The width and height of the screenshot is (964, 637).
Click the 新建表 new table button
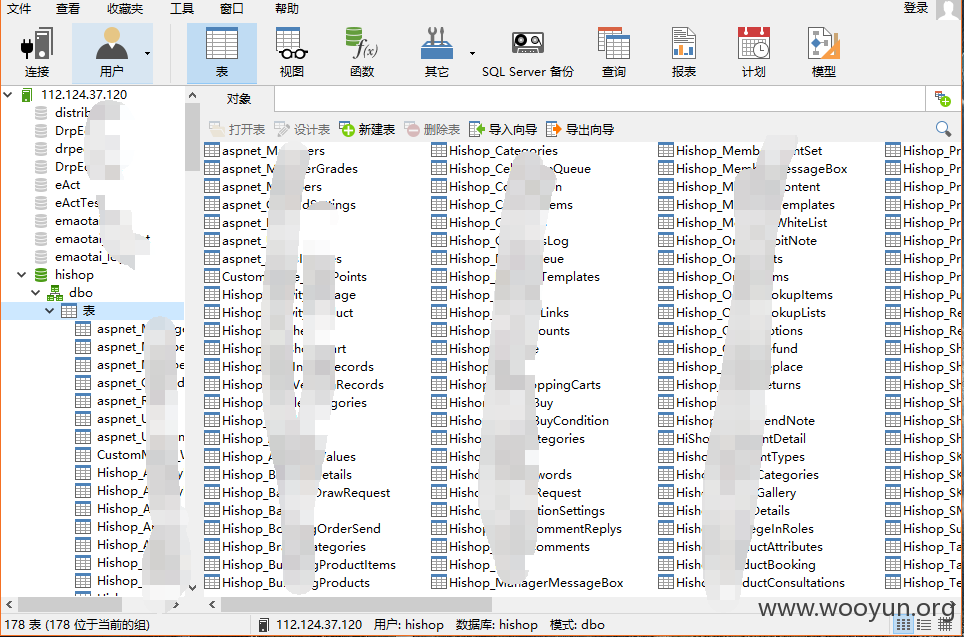pos(367,129)
